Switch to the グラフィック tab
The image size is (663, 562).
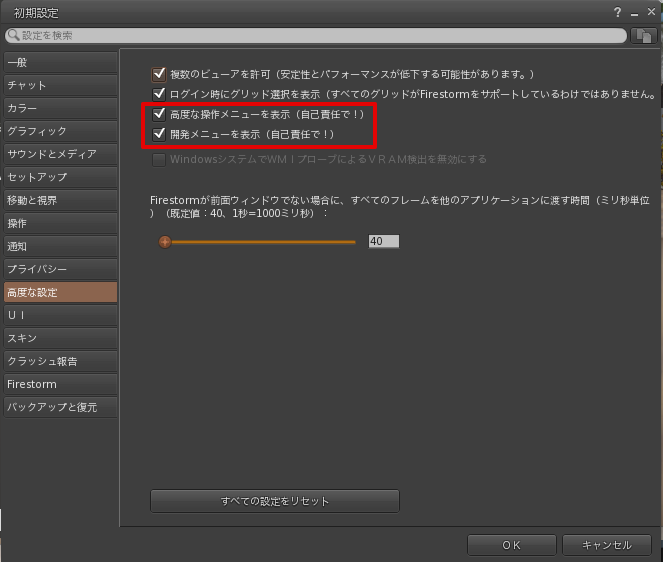(x=60, y=131)
